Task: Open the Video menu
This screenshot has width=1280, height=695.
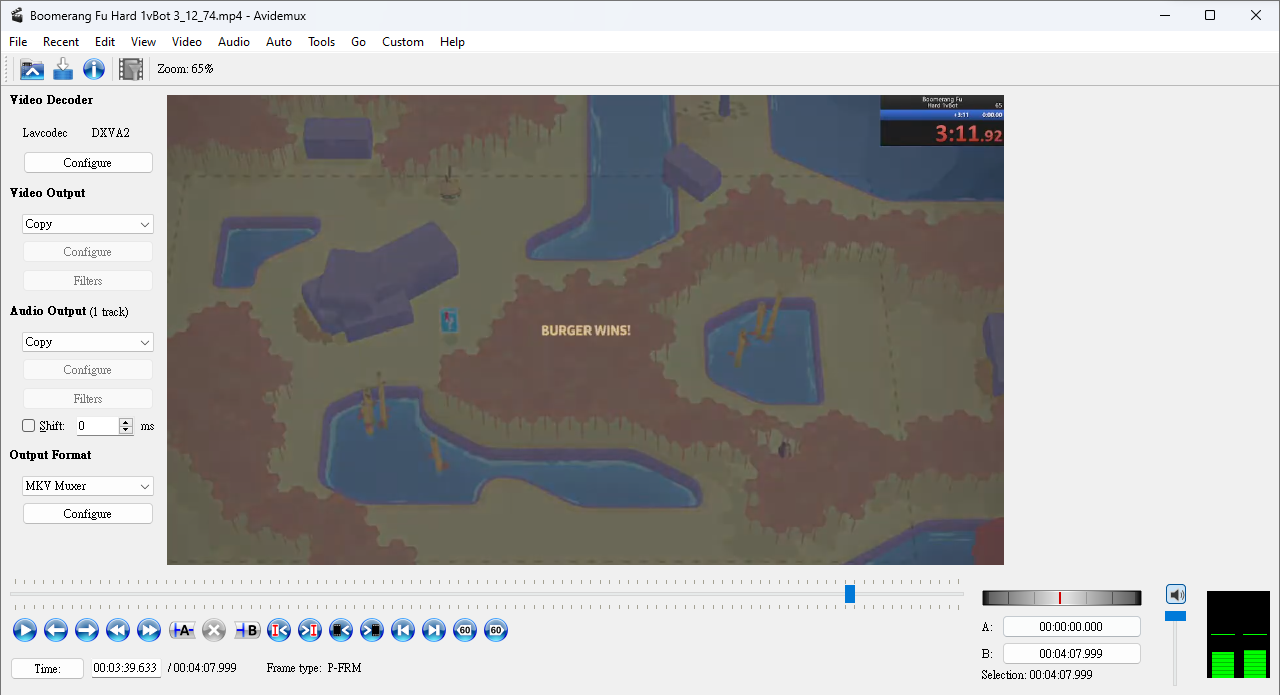Action: pos(187,42)
